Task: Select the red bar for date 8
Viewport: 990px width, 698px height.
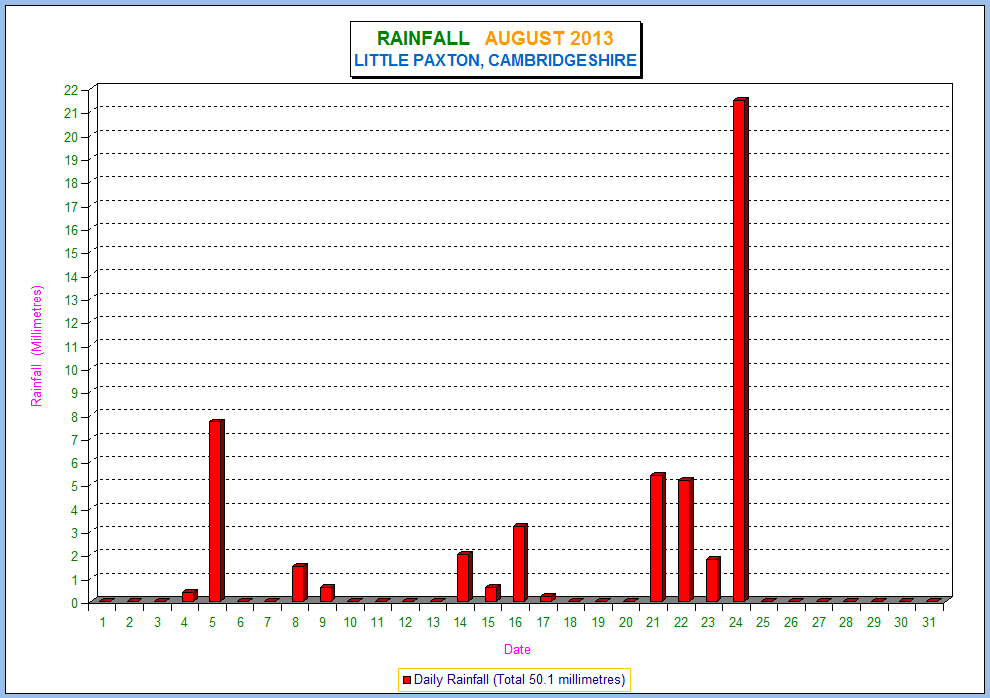Action: click(x=299, y=583)
